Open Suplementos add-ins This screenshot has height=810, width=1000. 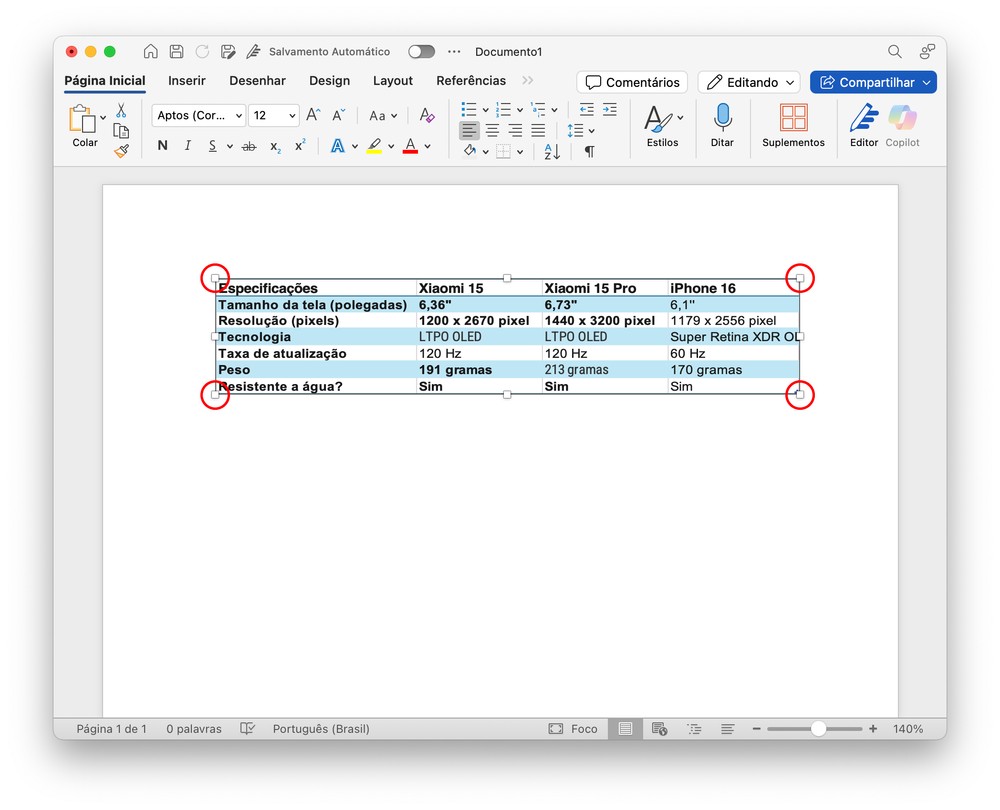pyautogui.click(x=793, y=118)
